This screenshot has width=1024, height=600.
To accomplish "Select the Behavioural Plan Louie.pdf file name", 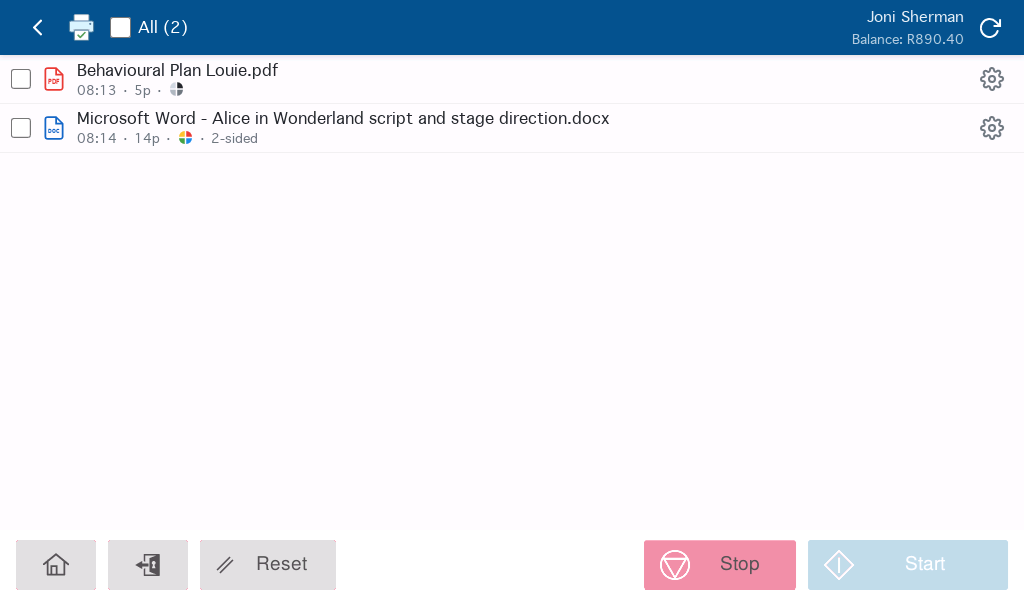I will tap(177, 70).
